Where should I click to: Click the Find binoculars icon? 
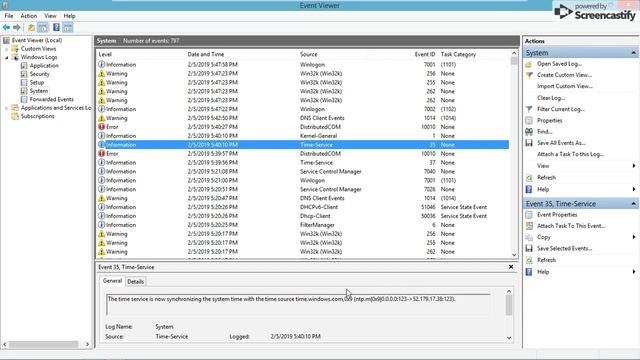[x=529, y=131]
